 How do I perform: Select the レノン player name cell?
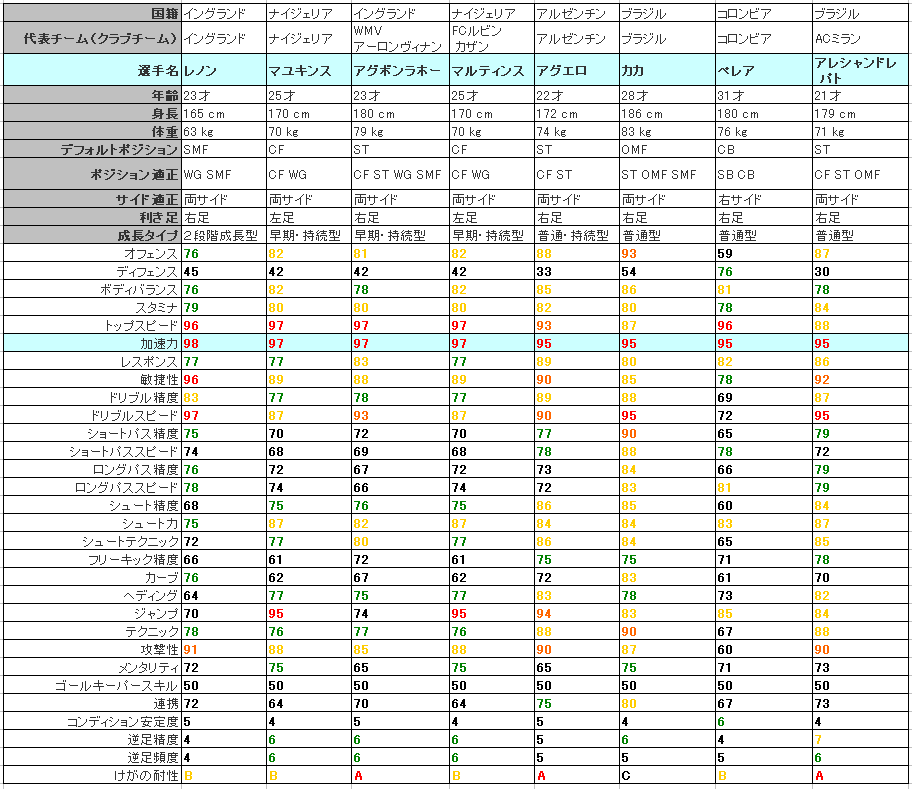pyautogui.click(x=222, y=71)
